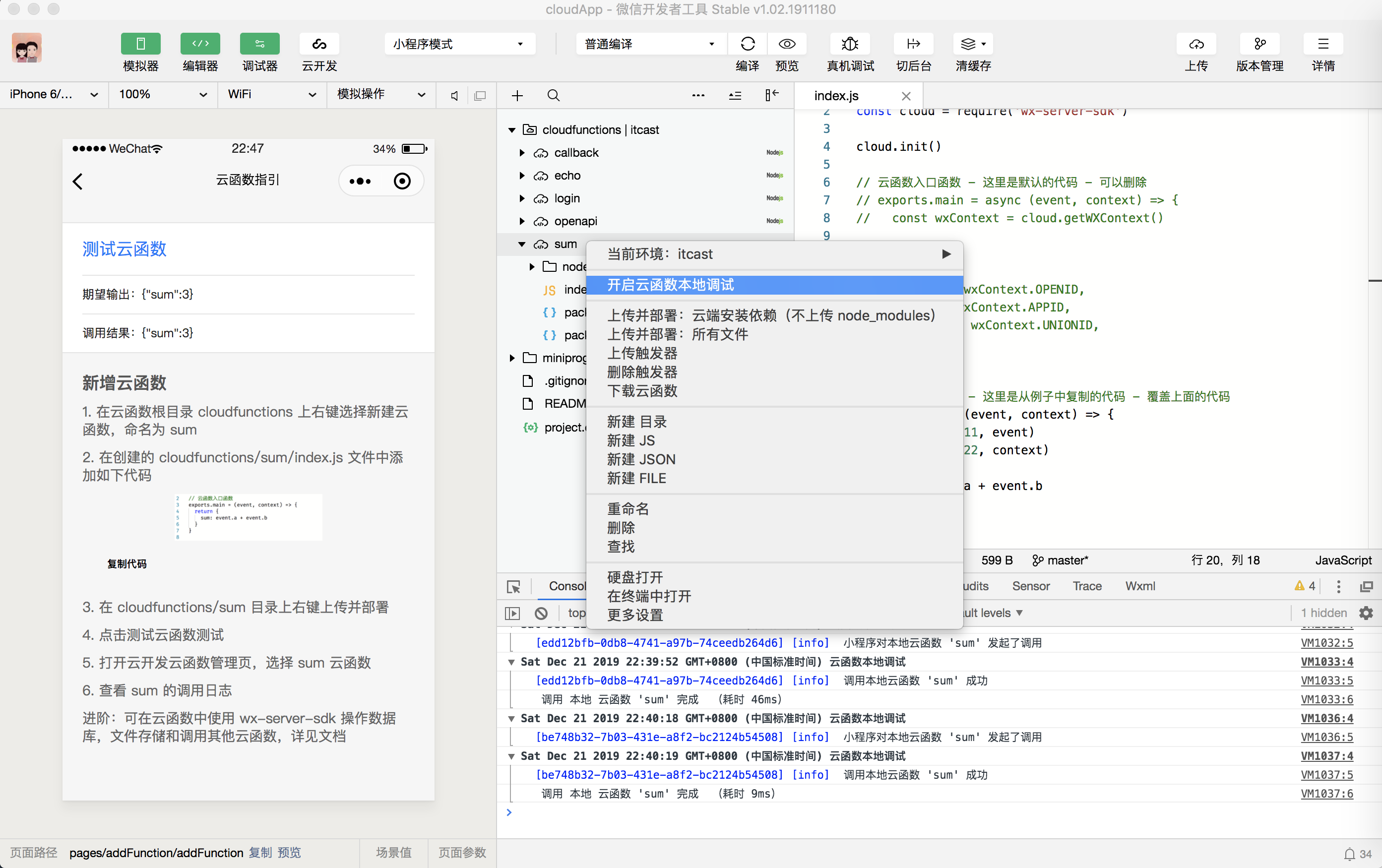Click the plus icon to add file
This screenshot has width=1382, height=868.
click(x=517, y=96)
